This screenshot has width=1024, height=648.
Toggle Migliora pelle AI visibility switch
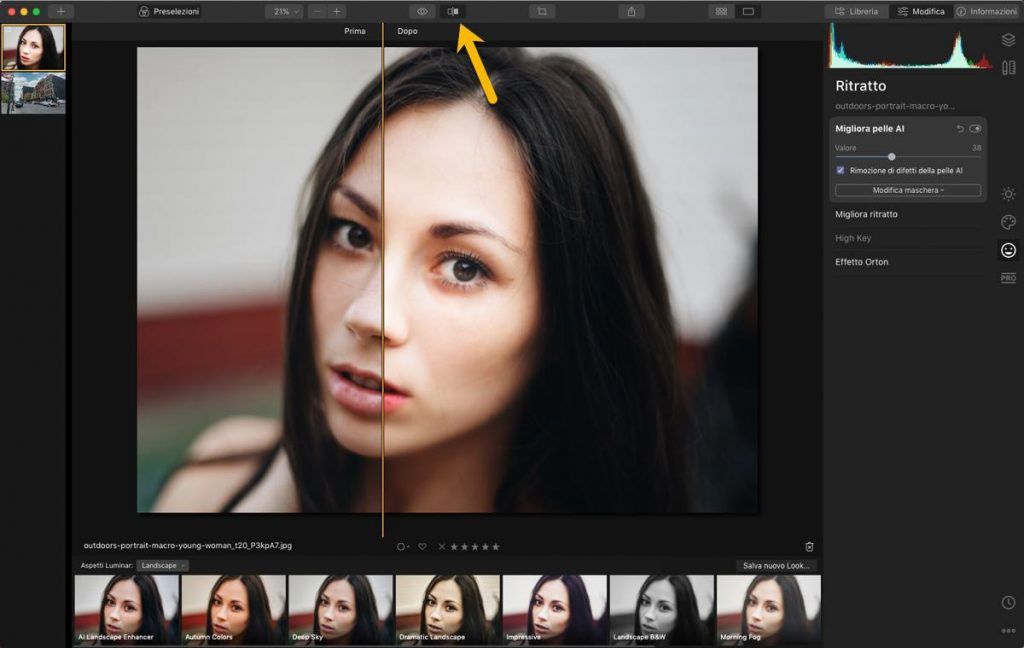976,129
